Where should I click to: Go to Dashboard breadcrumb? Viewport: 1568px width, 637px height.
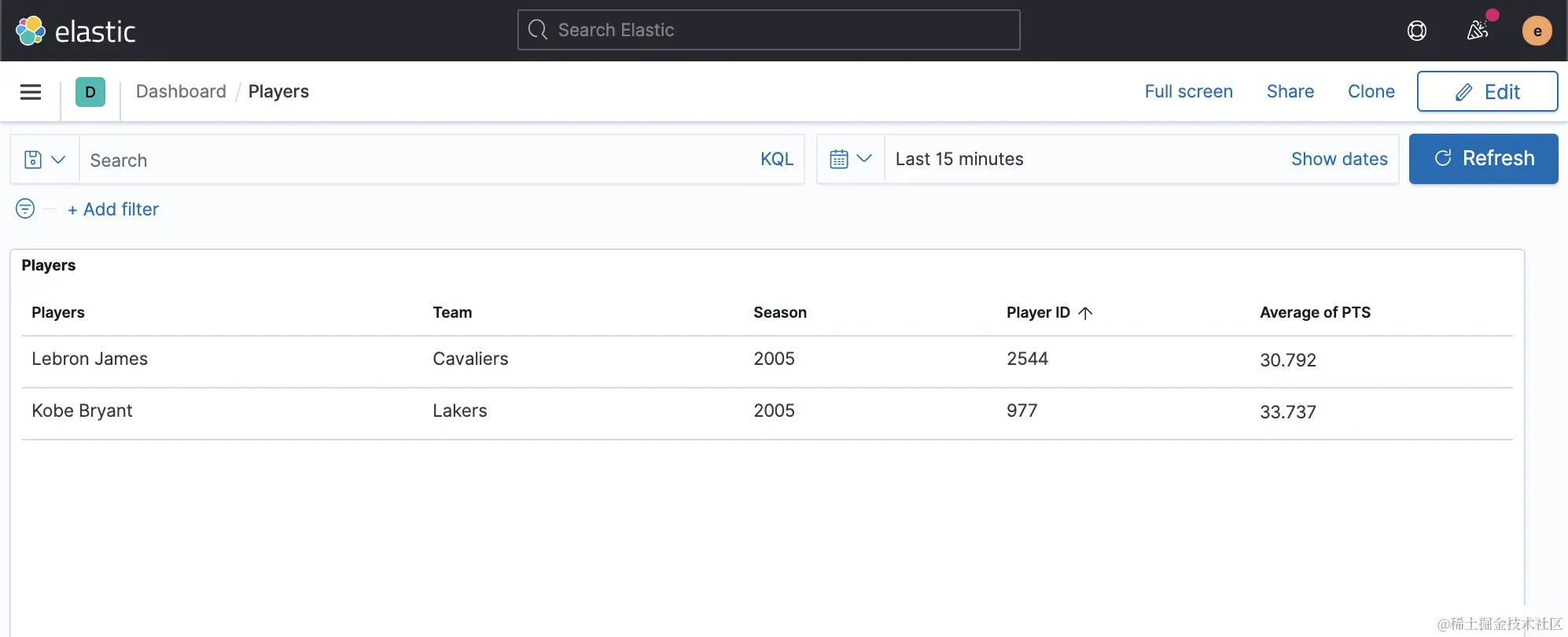coord(181,91)
